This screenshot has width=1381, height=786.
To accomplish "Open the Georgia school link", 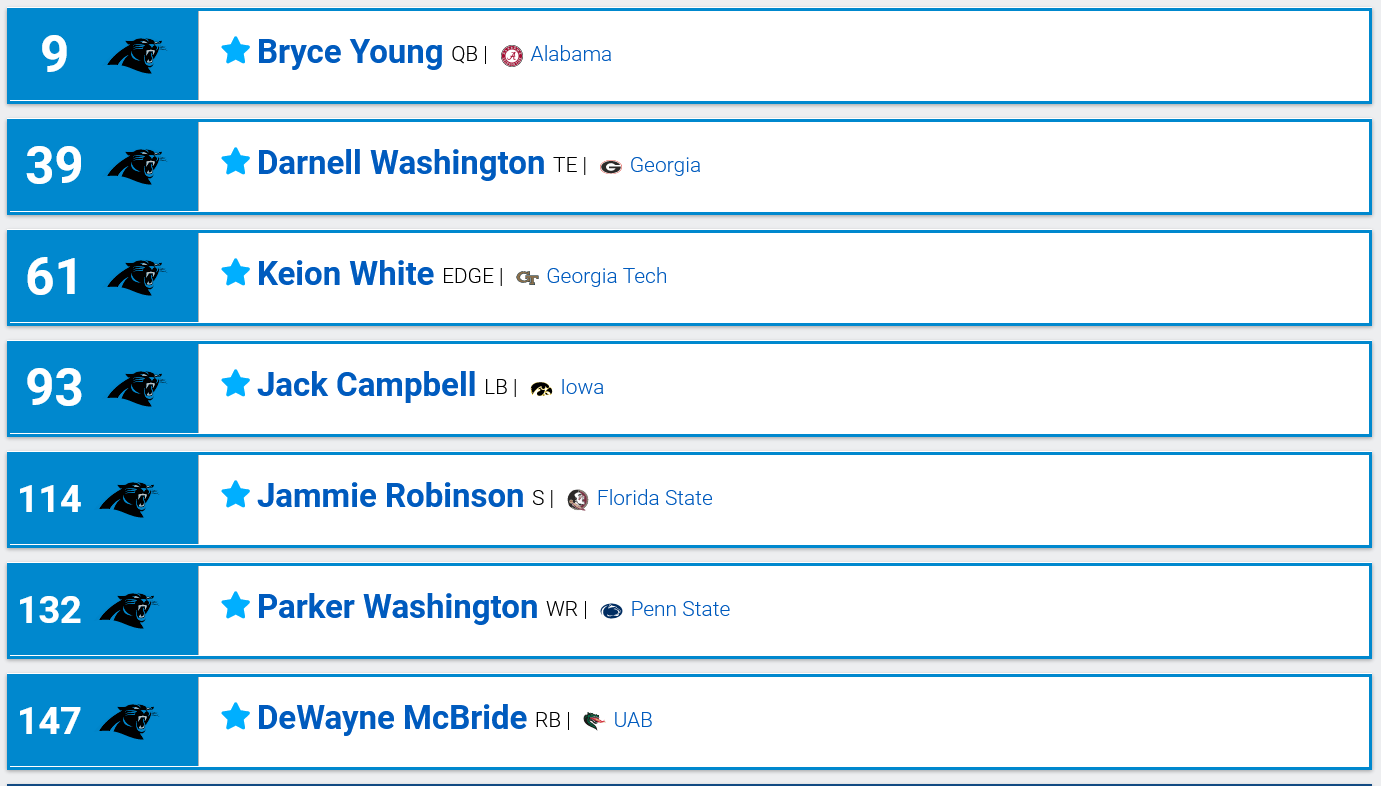I will pyautogui.click(x=665, y=165).
